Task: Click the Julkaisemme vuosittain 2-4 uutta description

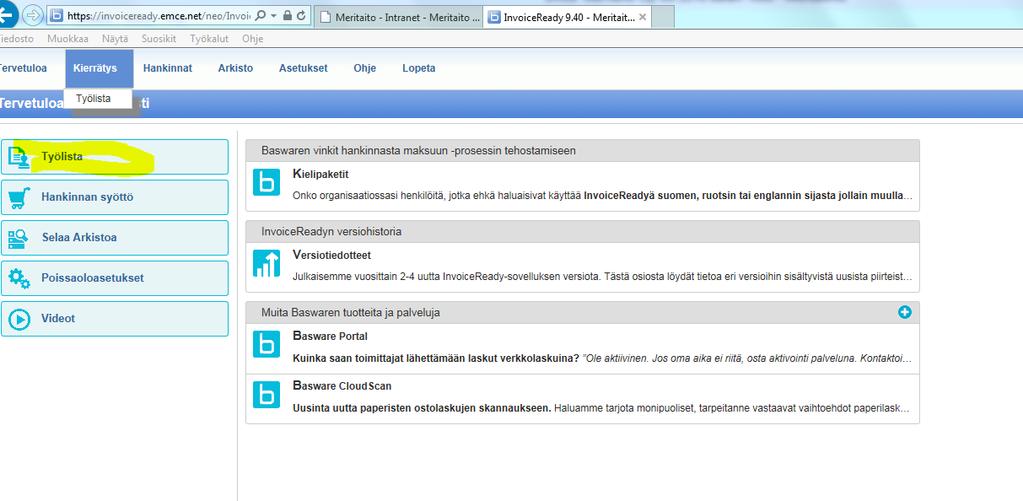Action: (602, 277)
